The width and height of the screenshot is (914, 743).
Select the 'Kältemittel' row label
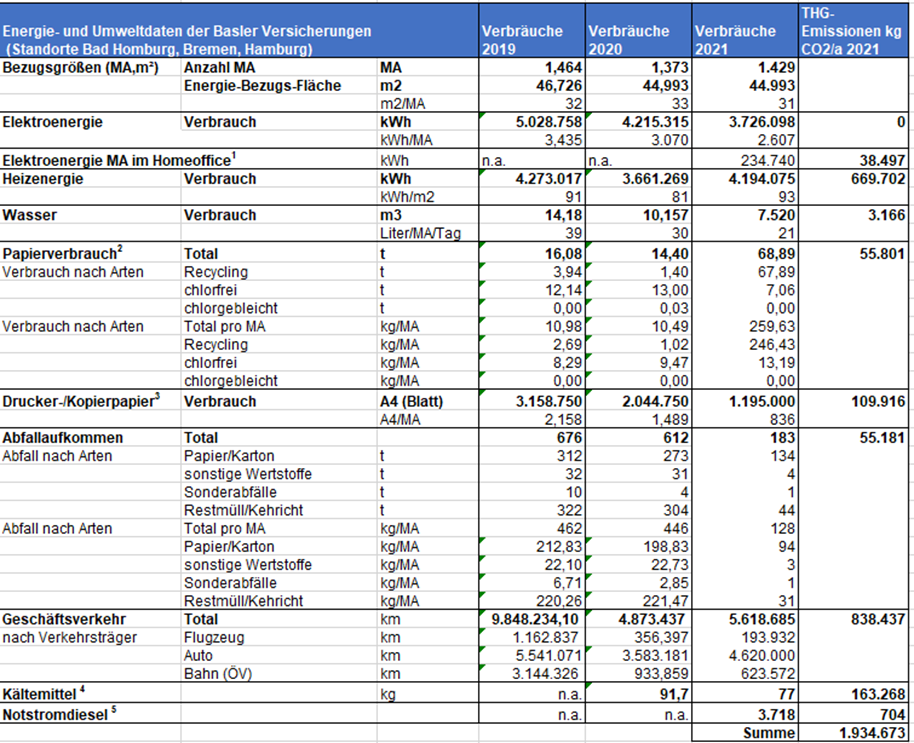(x=44, y=693)
